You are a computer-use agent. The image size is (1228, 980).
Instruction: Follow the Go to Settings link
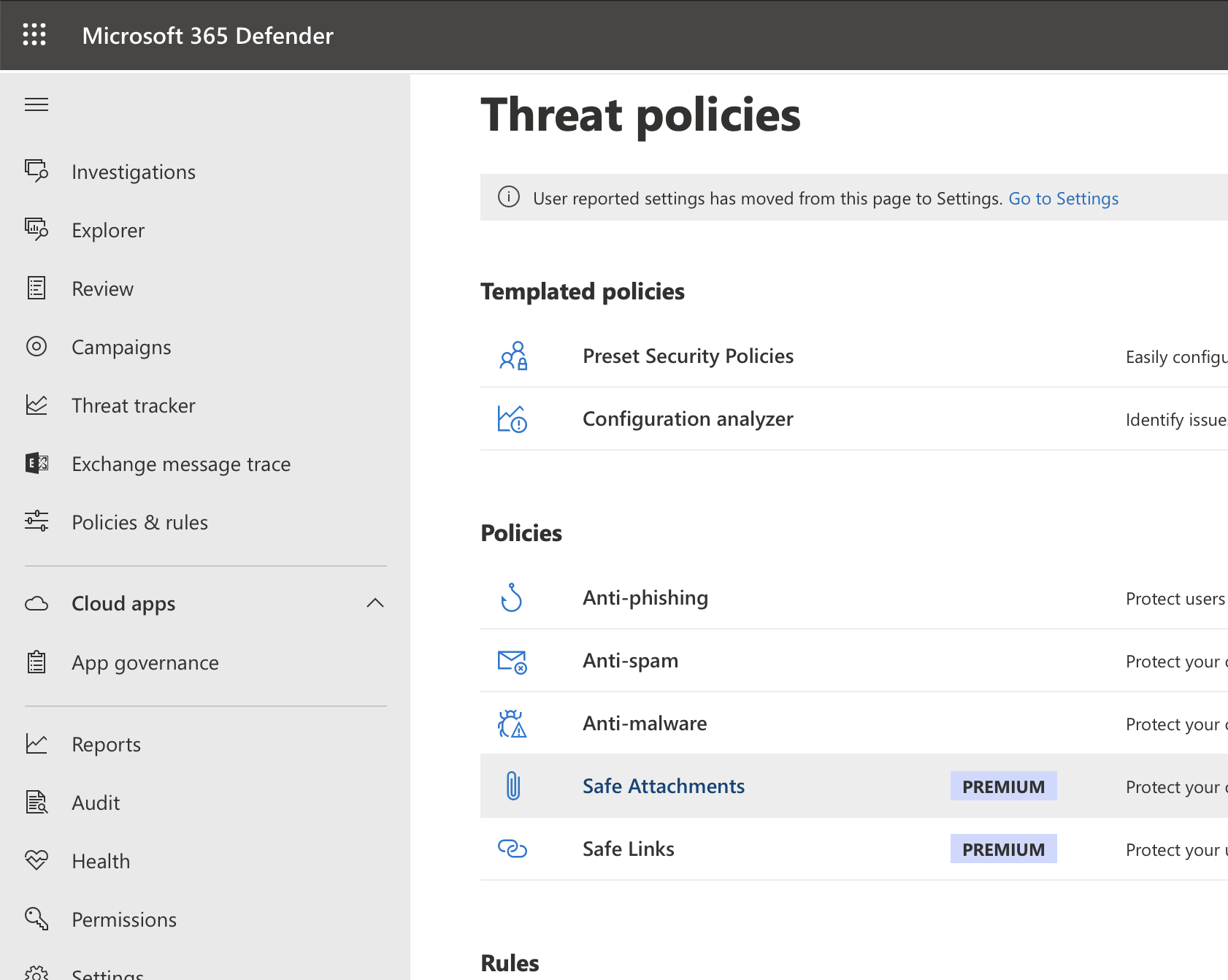(1063, 199)
